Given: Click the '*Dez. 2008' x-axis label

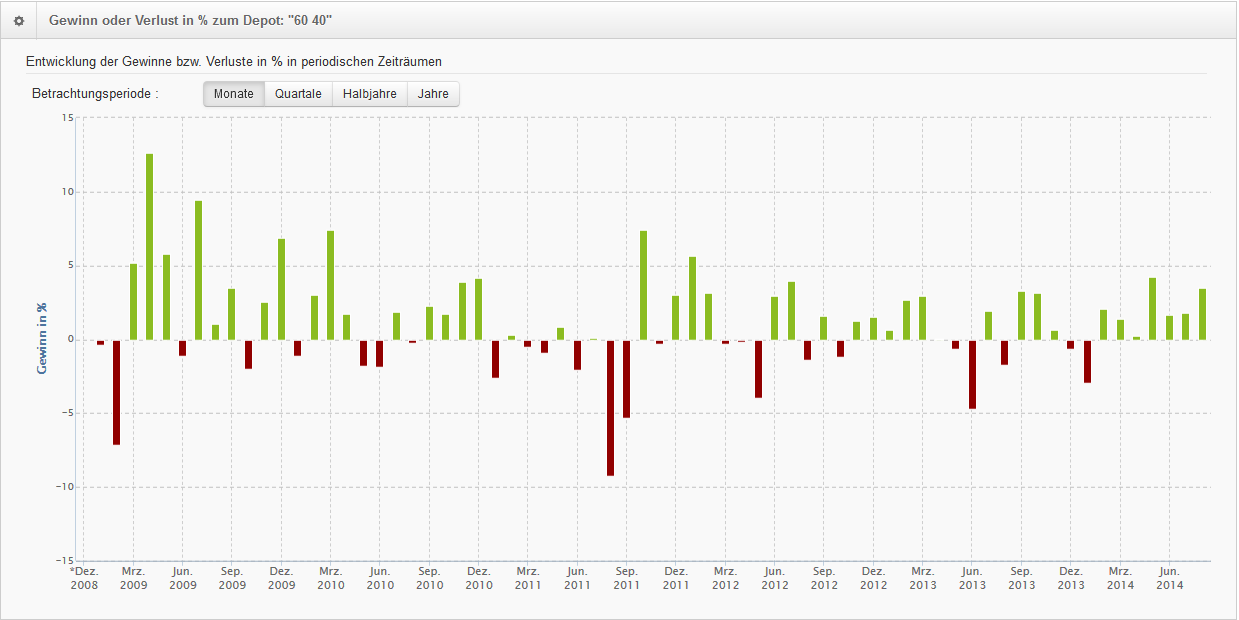Looking at the screenshot, I should point(84,578).
